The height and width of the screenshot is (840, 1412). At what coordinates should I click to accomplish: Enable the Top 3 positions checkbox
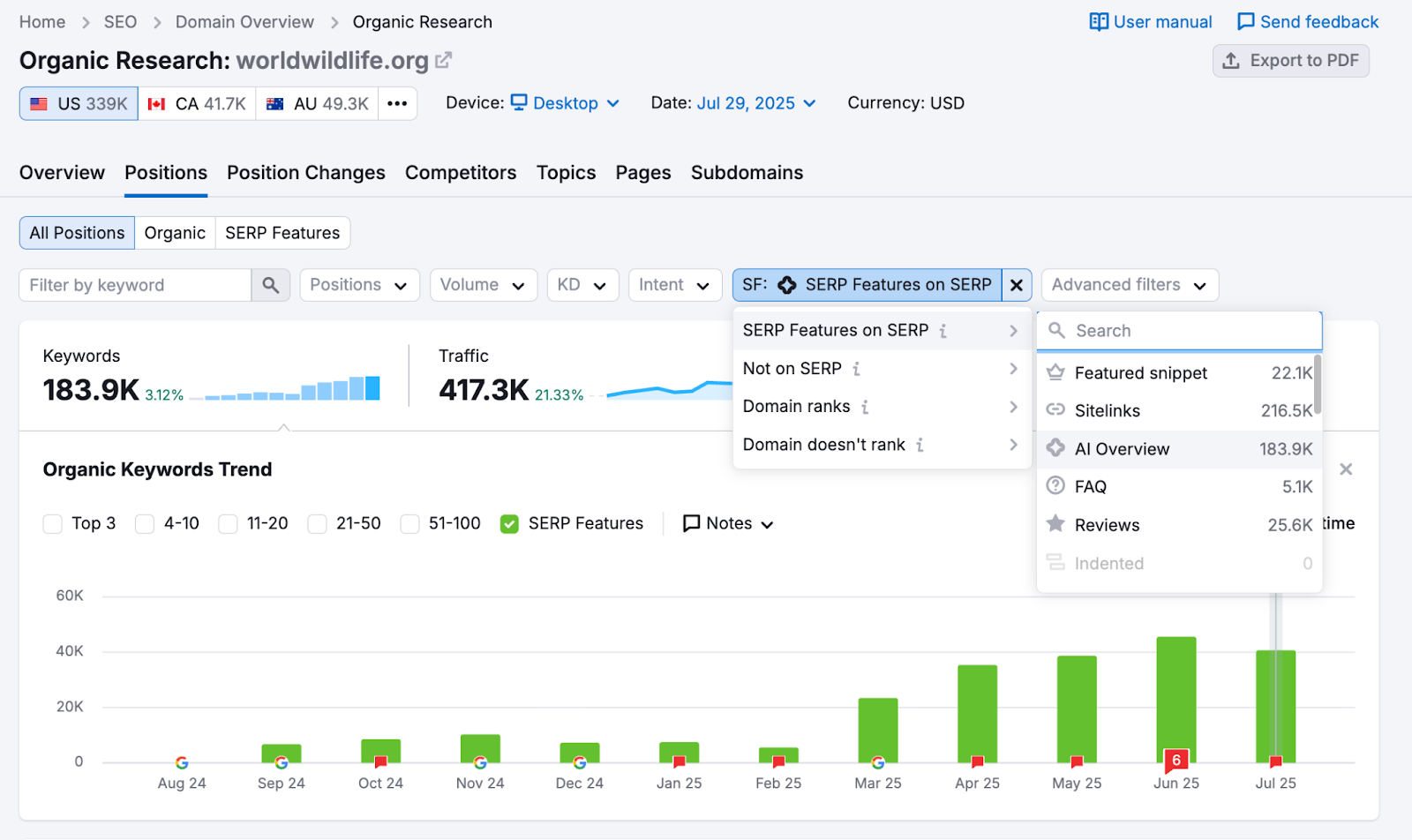[52, 523]
